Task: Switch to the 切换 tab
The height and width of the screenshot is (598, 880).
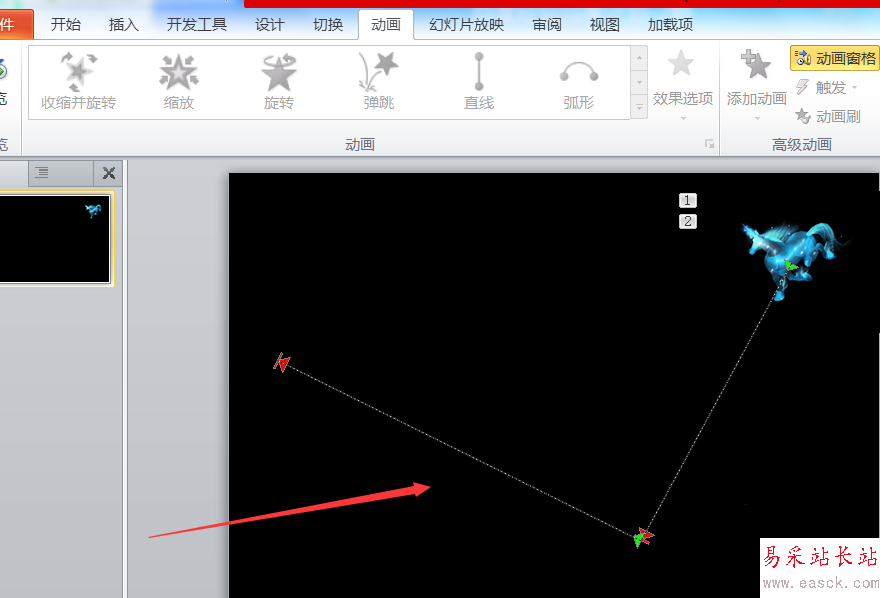Action: tap(328, 25)
